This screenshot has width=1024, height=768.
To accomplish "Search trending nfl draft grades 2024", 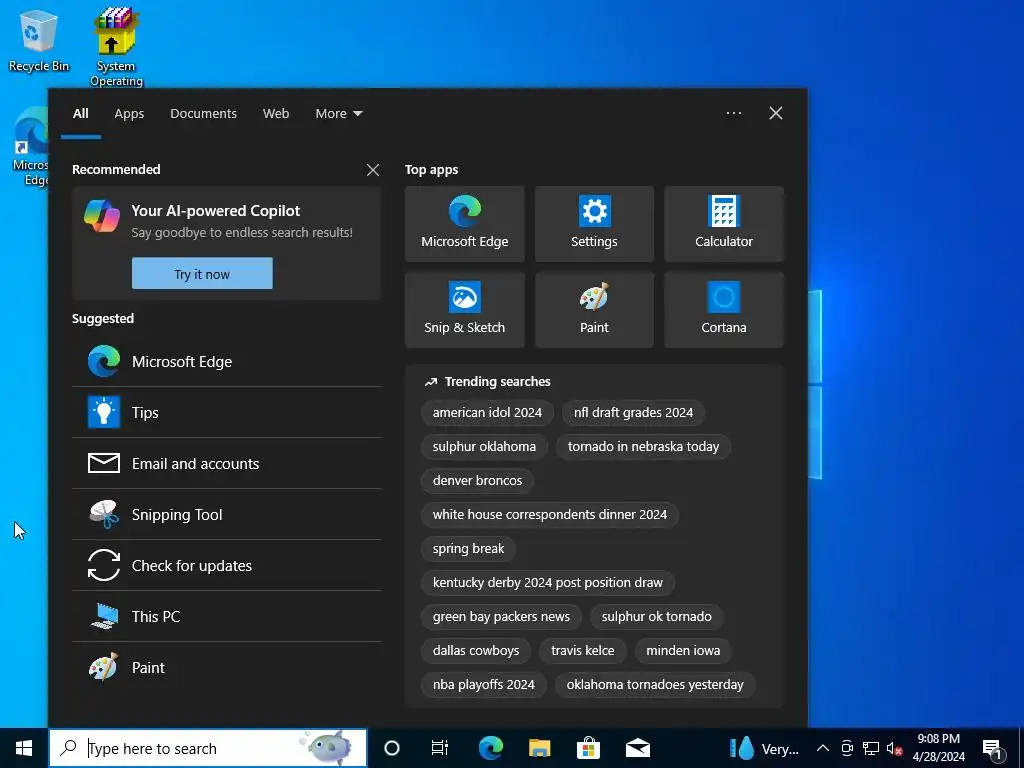I will tap(633, 413).
